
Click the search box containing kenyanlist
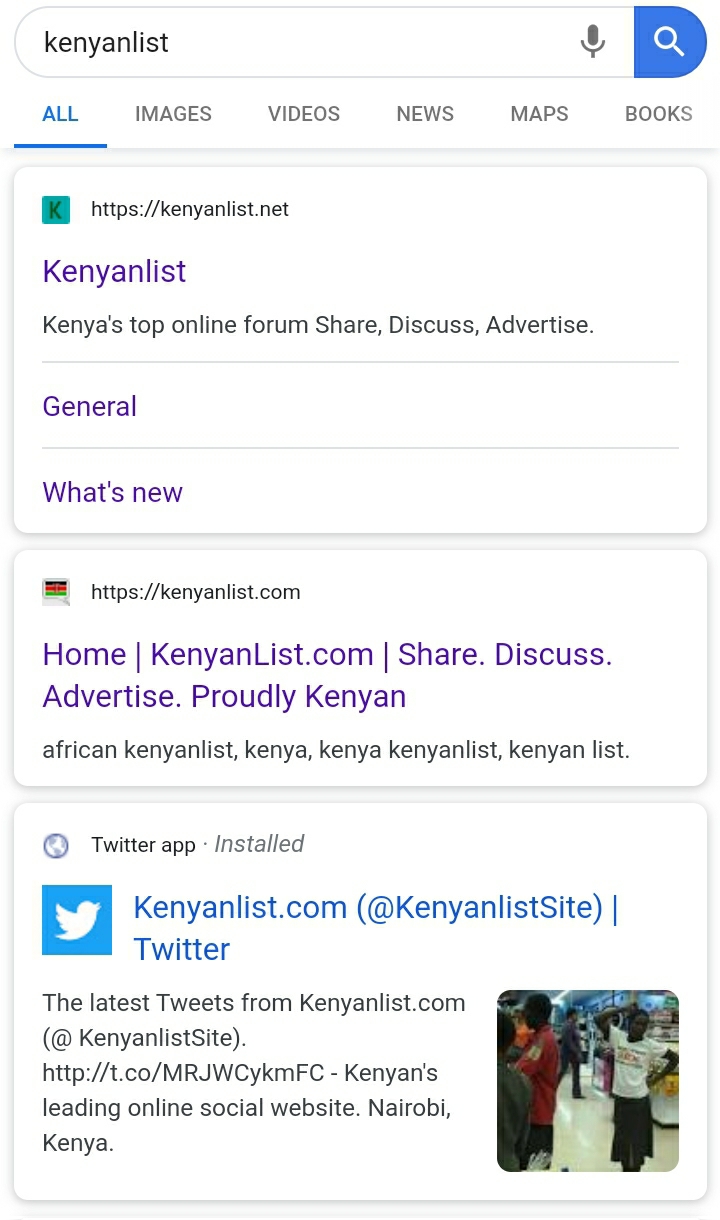point(300,42)
